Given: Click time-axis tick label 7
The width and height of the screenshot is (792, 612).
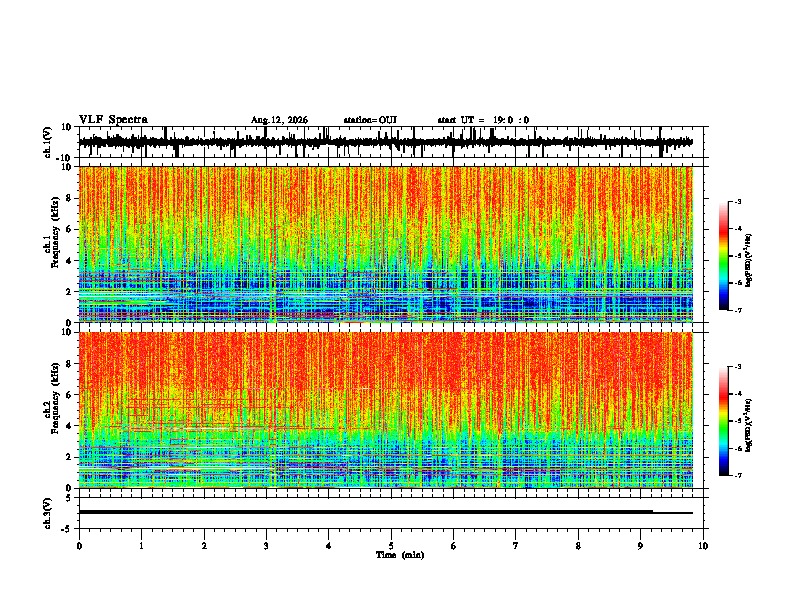Looking at the screenshot, I should (x=516, y=546).
